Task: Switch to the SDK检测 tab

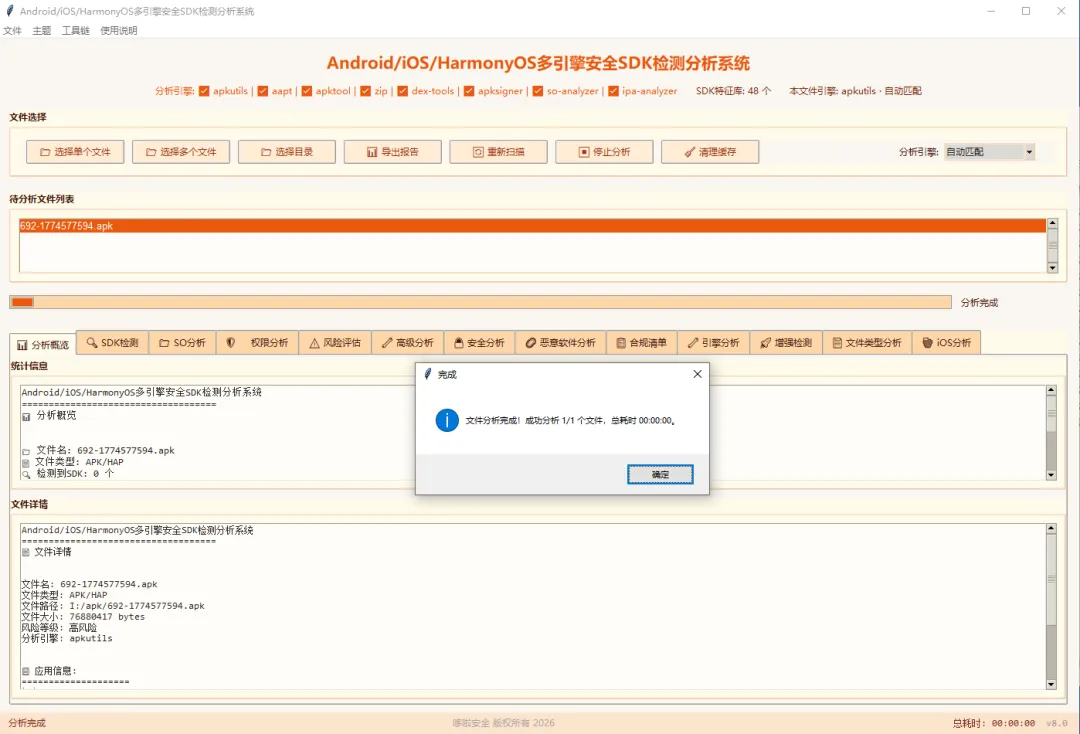Action: coord(112,343)
